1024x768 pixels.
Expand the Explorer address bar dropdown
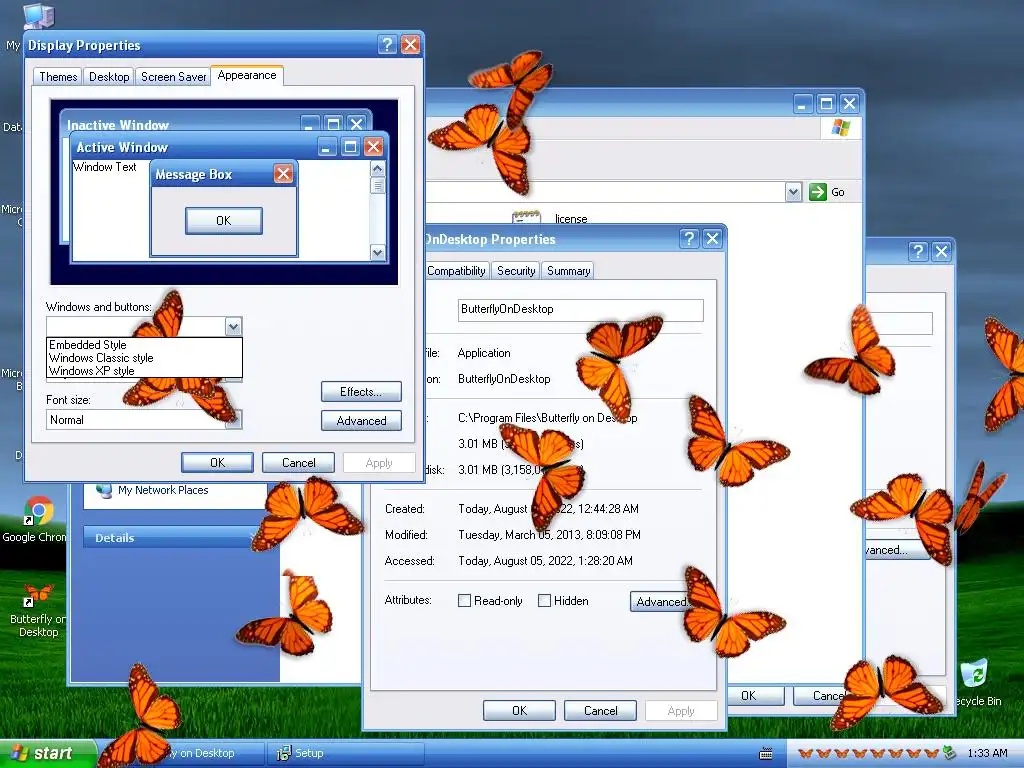[x=793, y=192]
